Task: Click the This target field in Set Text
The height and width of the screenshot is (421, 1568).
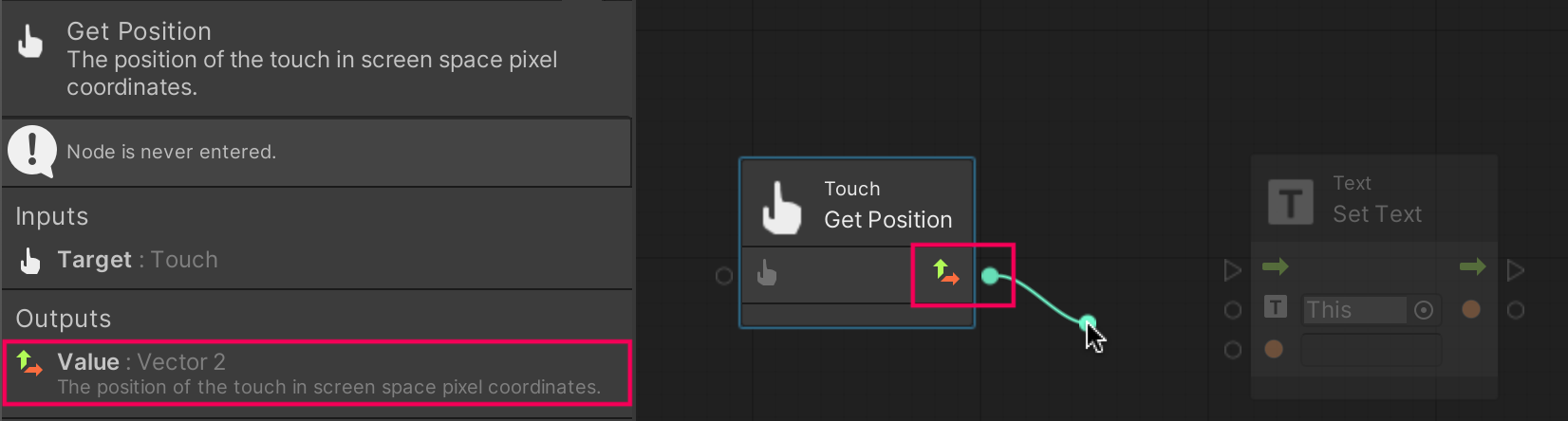Action: coord(1353,310)
